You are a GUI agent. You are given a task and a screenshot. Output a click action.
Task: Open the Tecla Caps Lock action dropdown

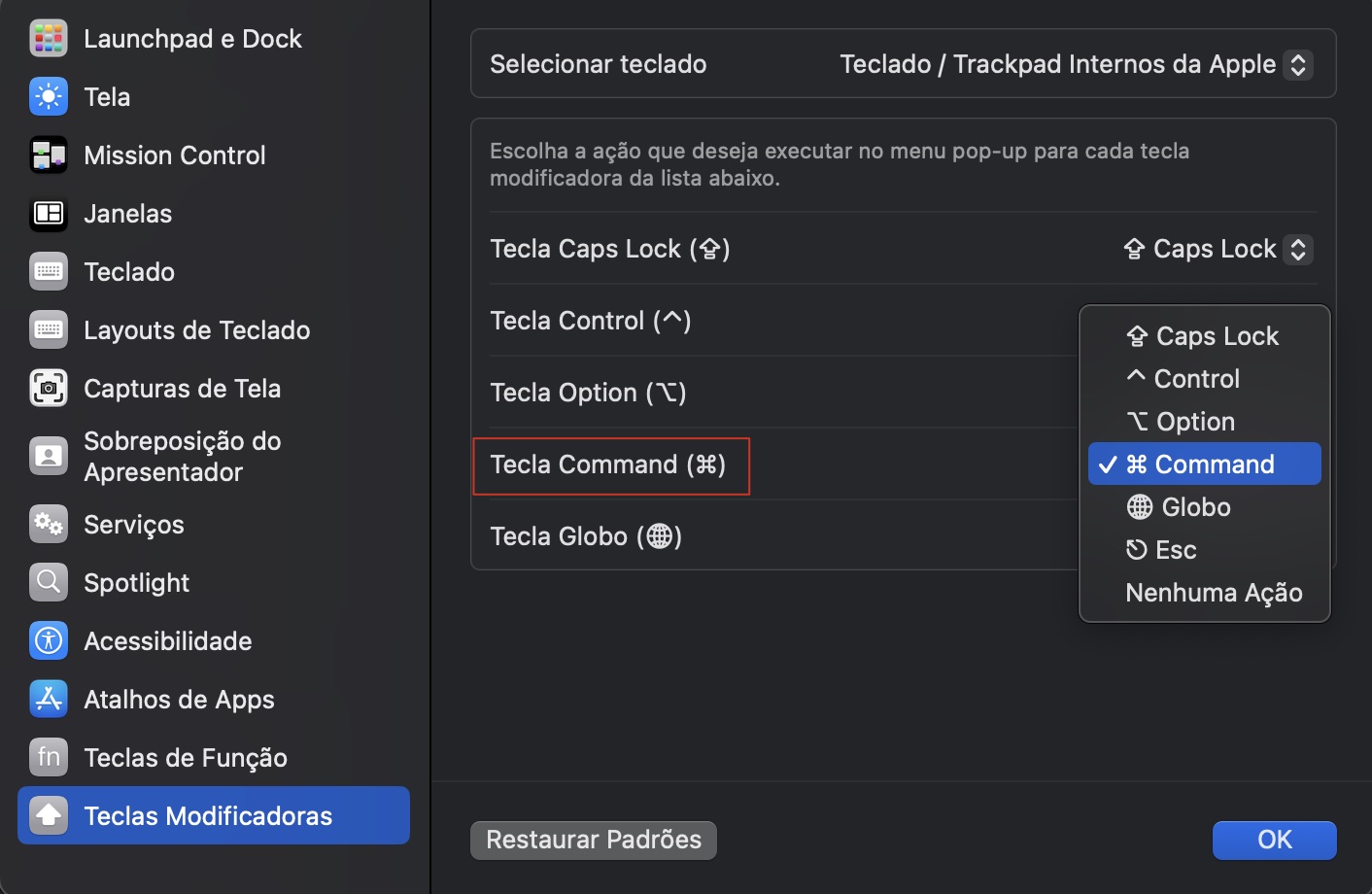click(x=1216, y=249)
